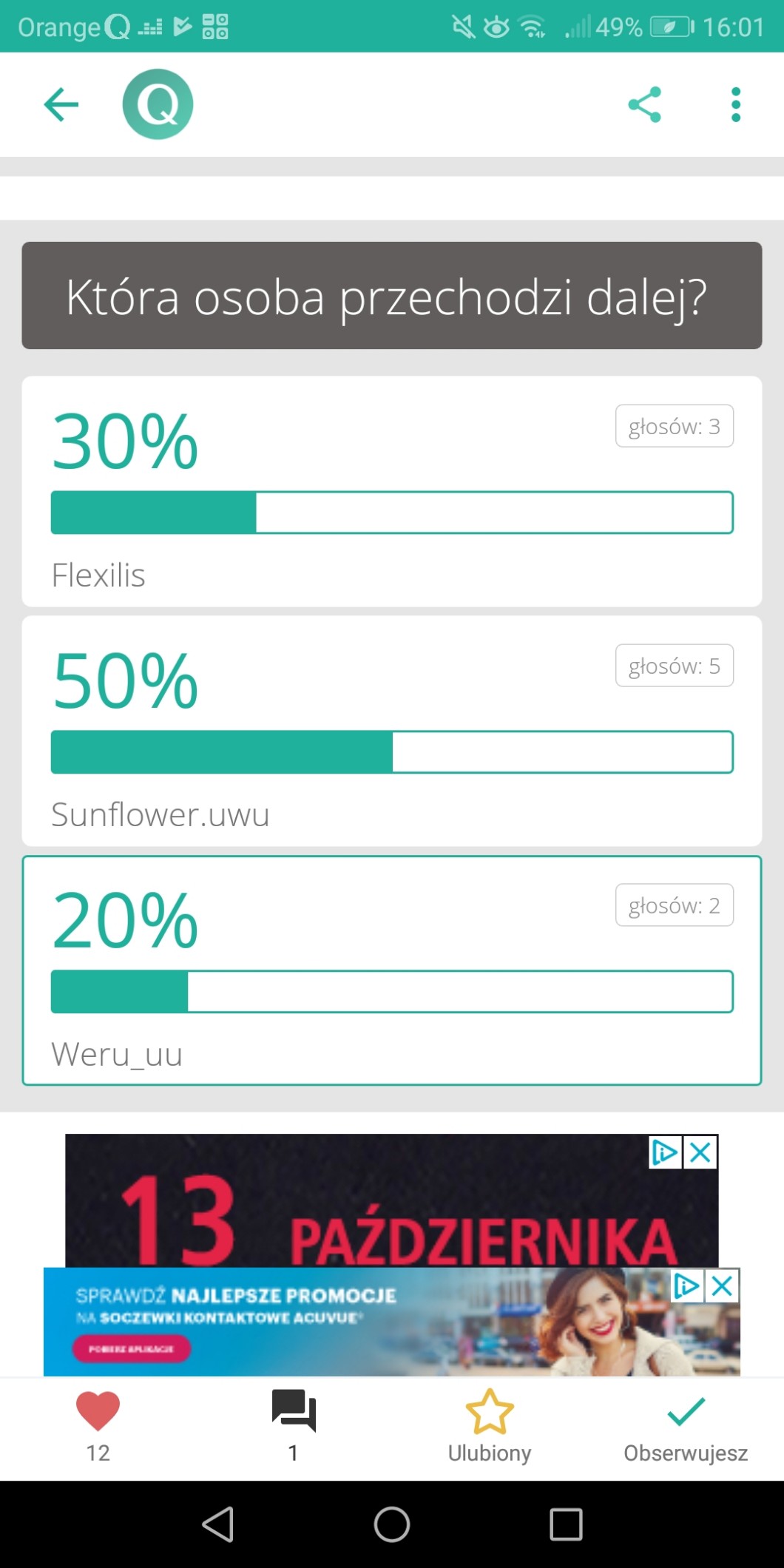Click the 'głosów: 5' vote count badge
Viewport: 784px width, 1568px height.
pyautogui.click(x=674, y=666)
